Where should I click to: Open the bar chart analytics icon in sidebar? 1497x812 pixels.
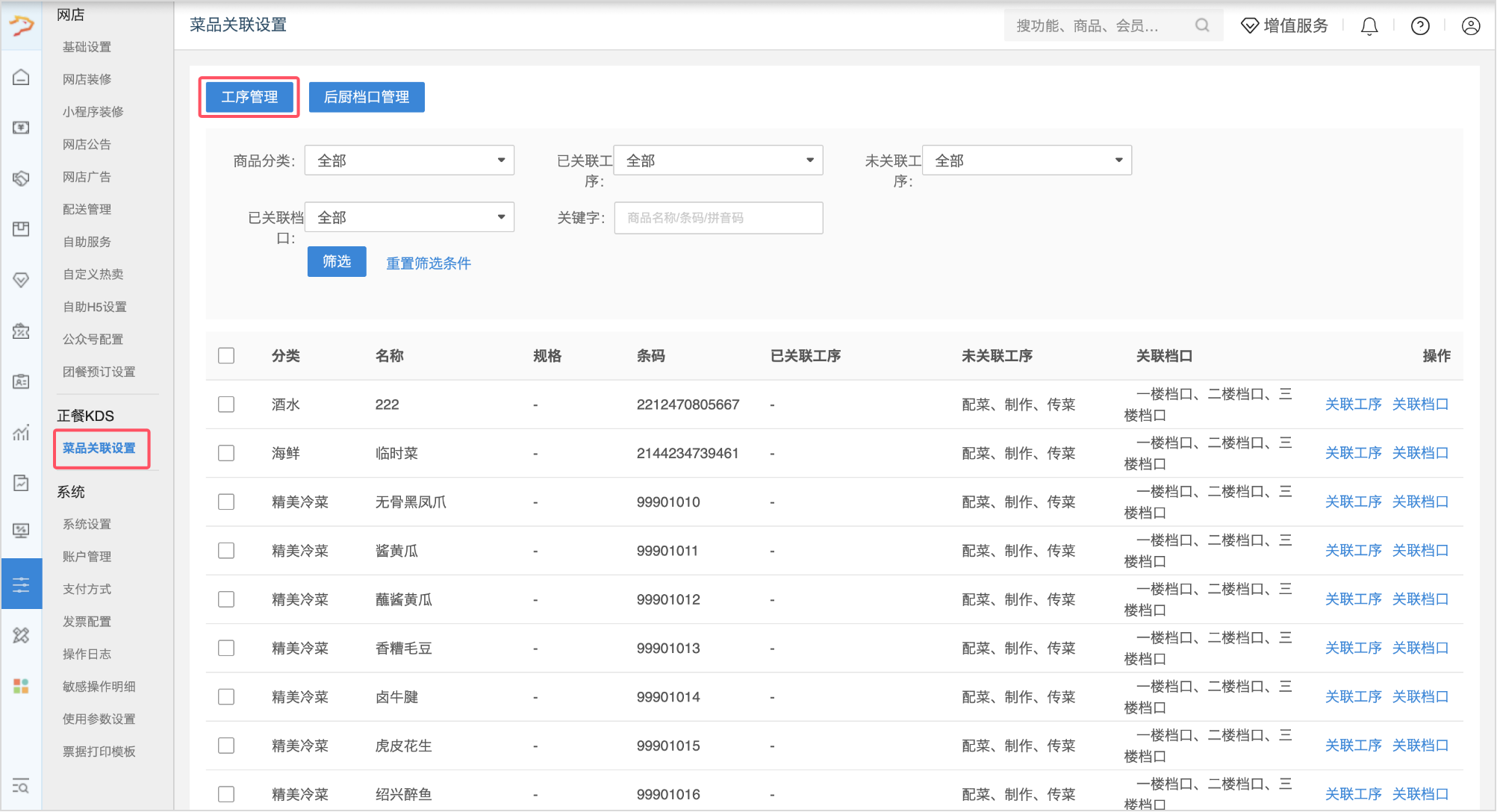21,432
